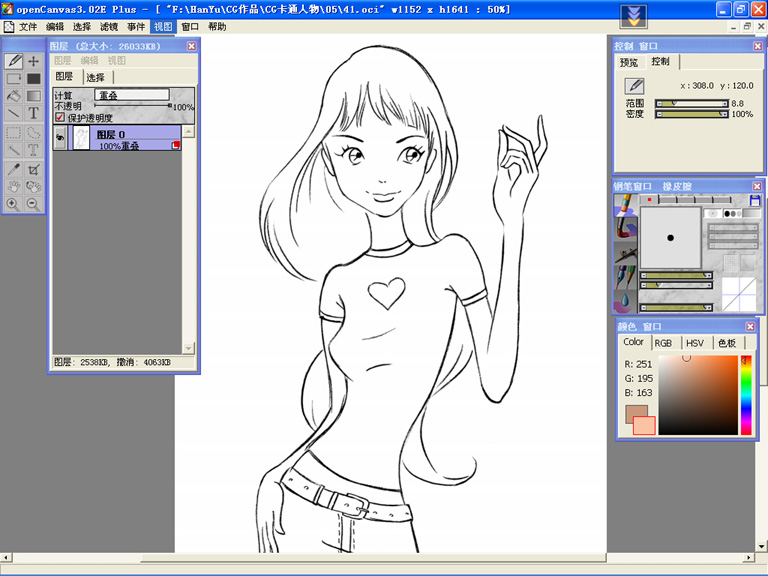Hide 图层 0 via eye icon

coord(60,138)
